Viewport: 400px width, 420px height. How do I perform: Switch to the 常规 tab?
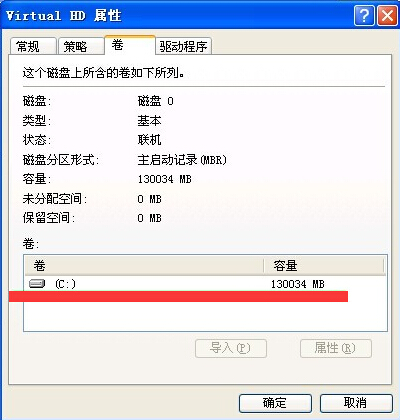(33, 46)
